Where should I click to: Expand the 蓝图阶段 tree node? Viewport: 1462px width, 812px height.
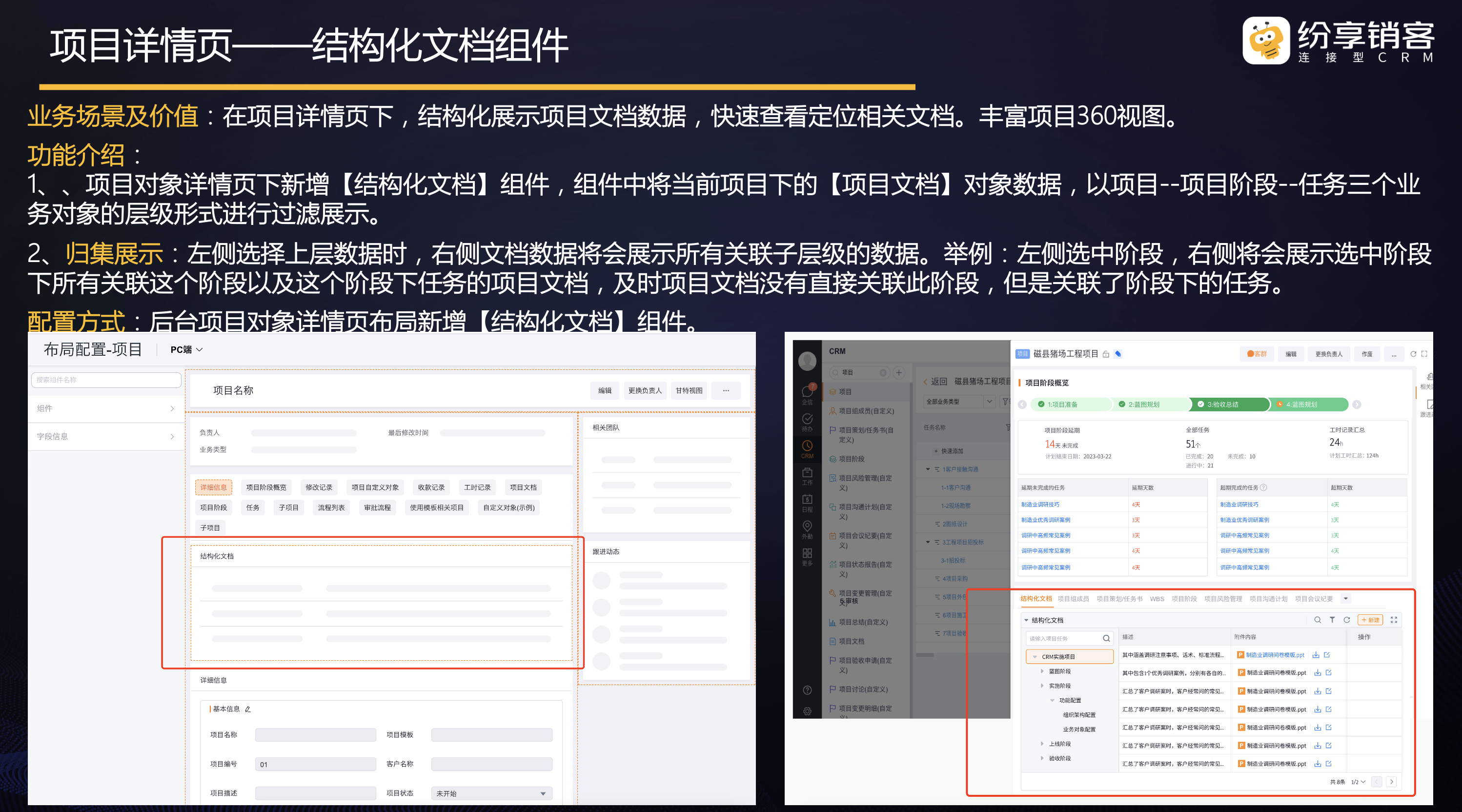coord(1042,671)
